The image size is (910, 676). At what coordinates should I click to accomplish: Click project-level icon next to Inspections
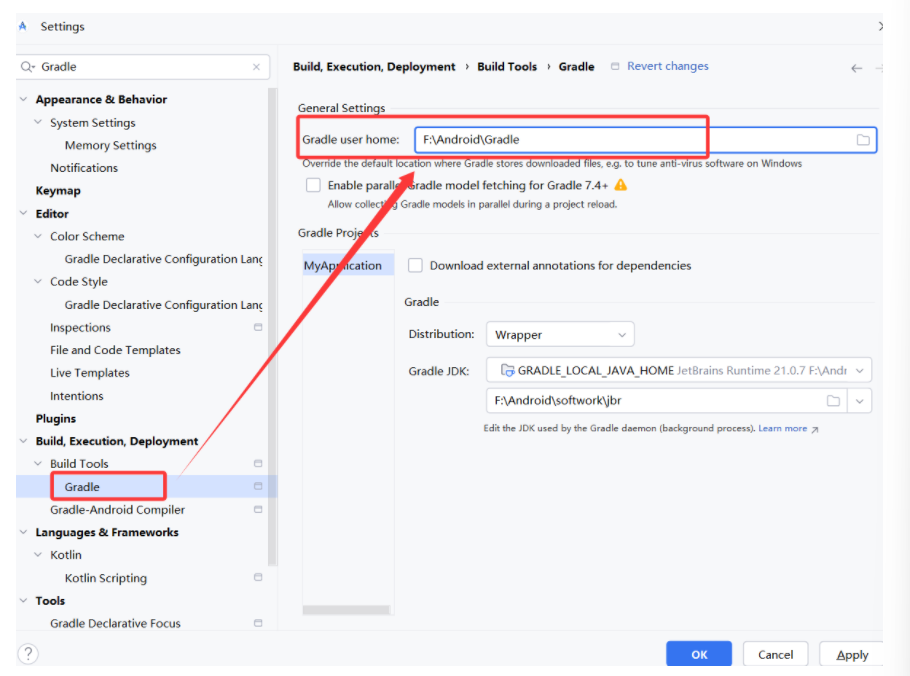258,327
